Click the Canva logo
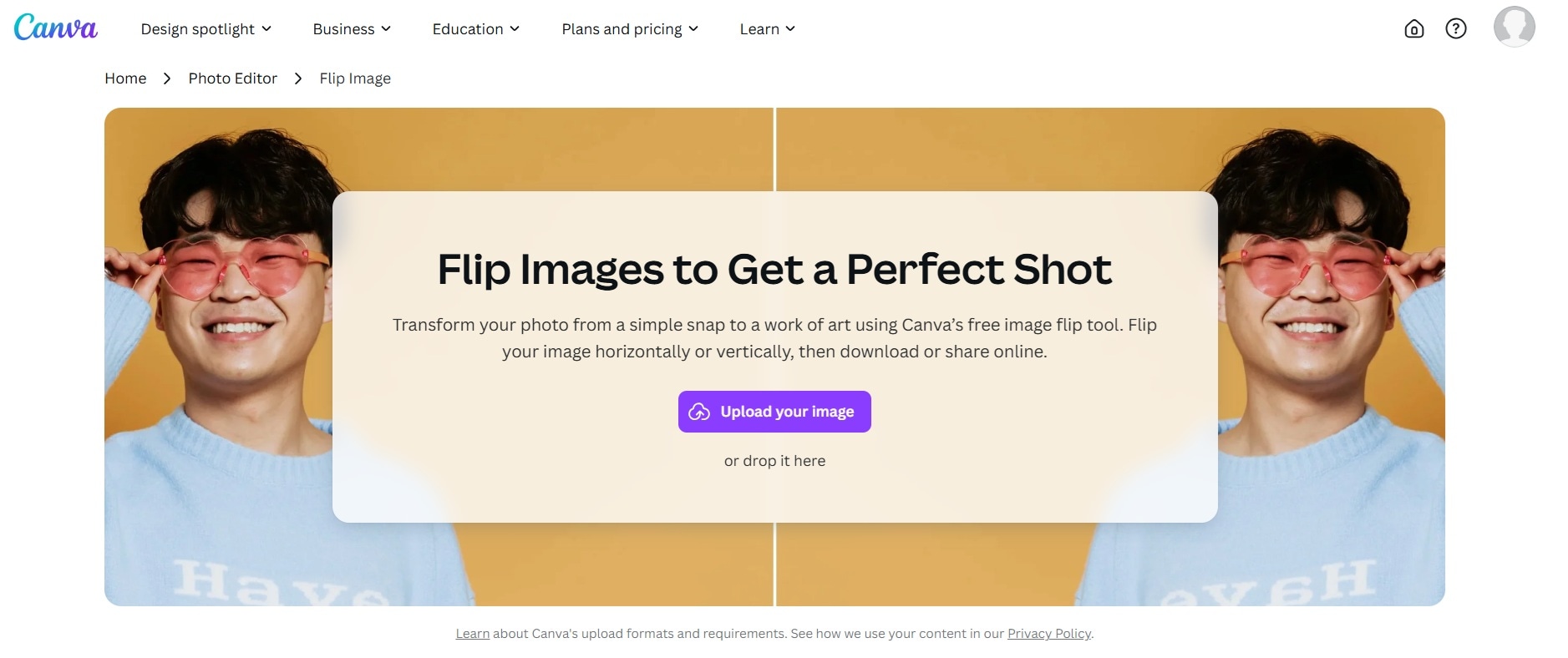The image size is (1568, 658). click(55, 28)
